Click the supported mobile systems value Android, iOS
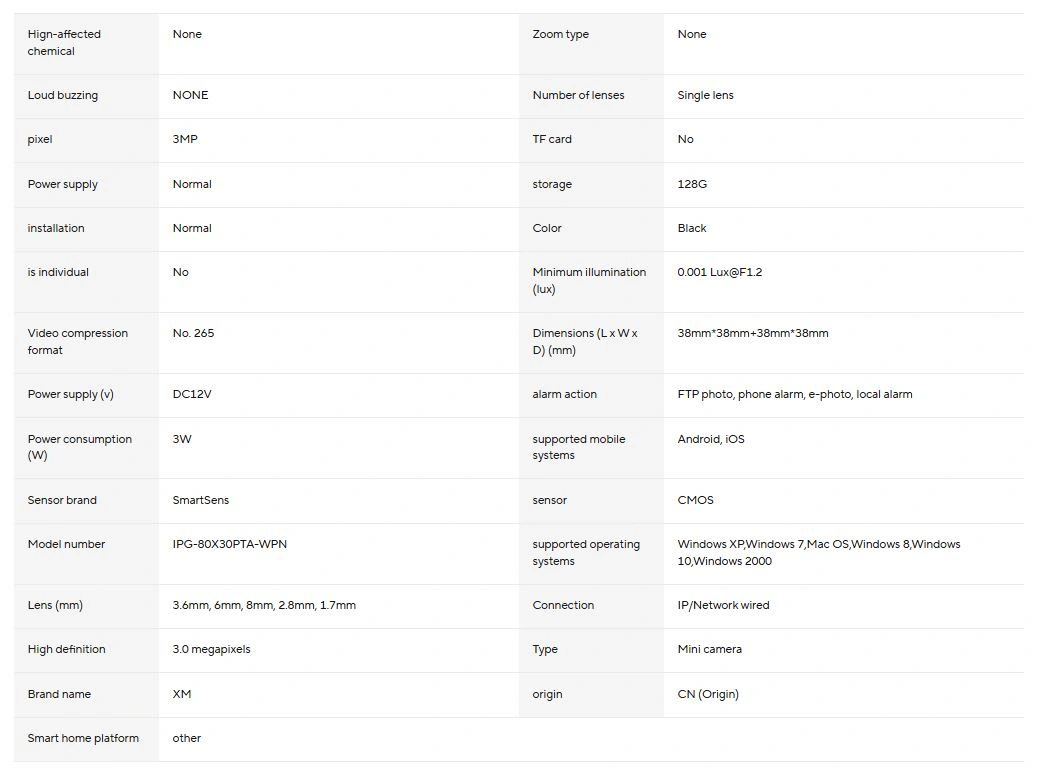This screenshot has width=1039, height=772. click(x=710, y=439)
